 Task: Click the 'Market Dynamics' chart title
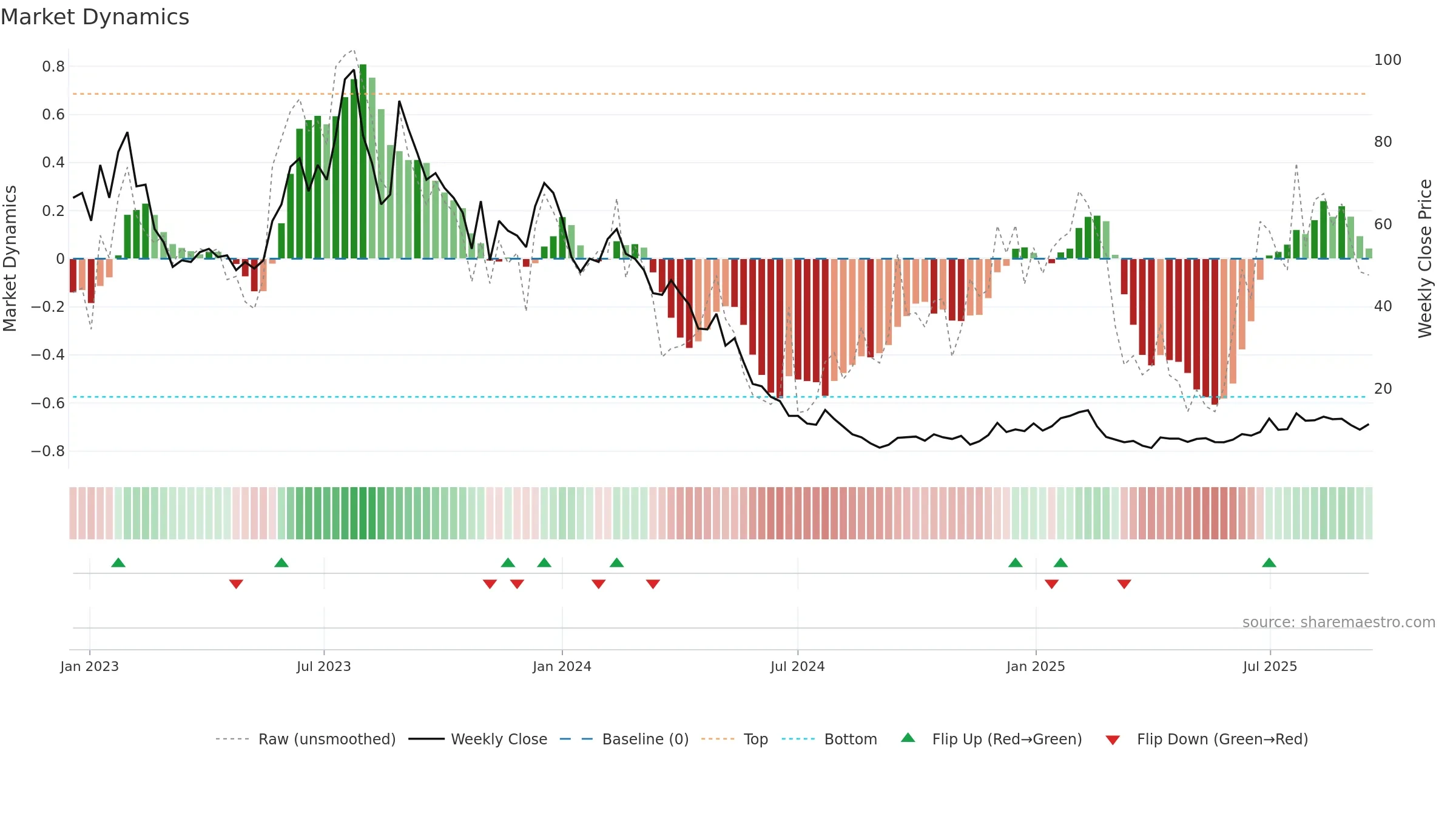pyautogui.click(x=95, y=17)
